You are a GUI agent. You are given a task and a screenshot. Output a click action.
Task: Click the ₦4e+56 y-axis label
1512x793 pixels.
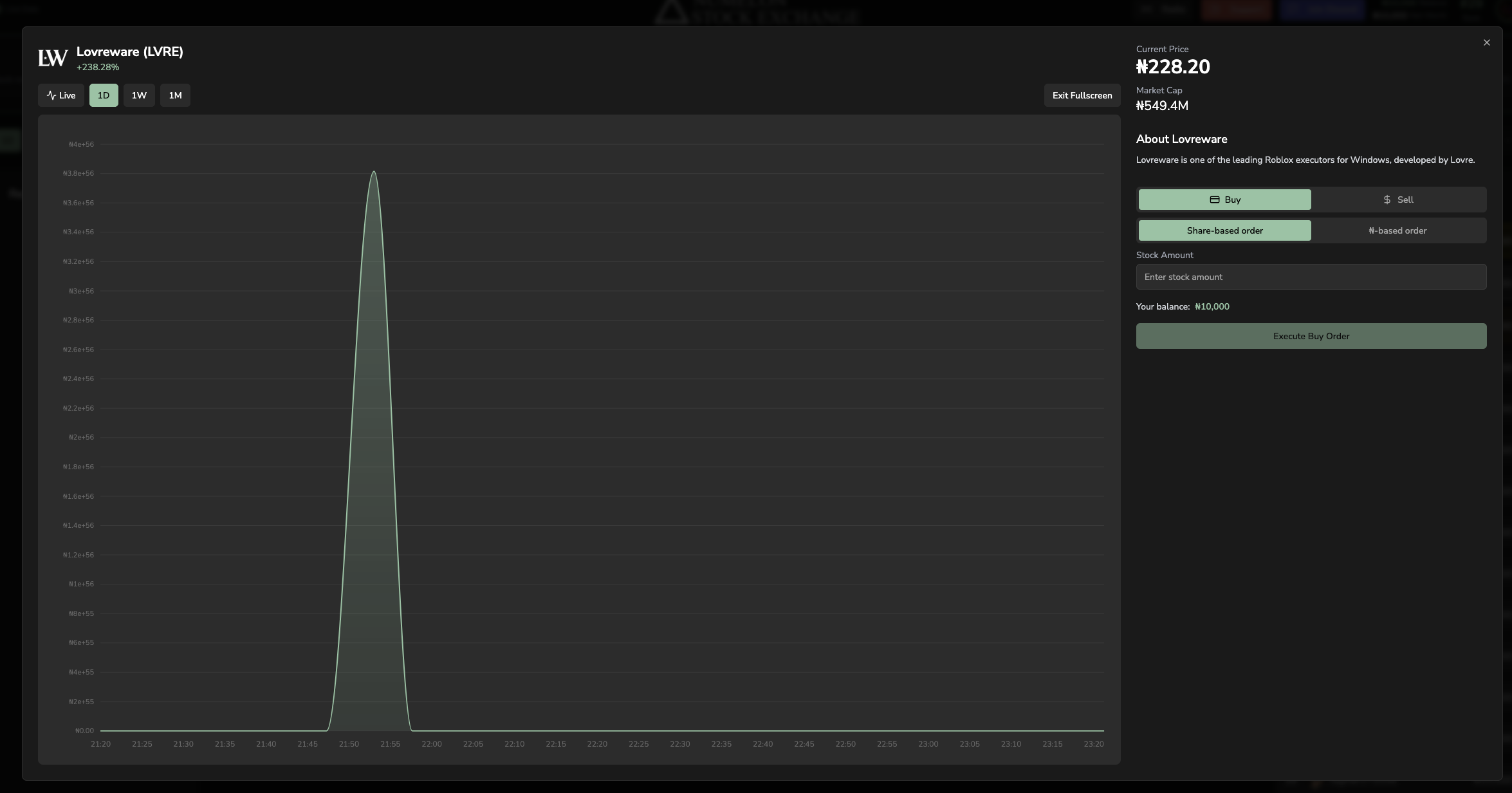[x=82, y=144]
